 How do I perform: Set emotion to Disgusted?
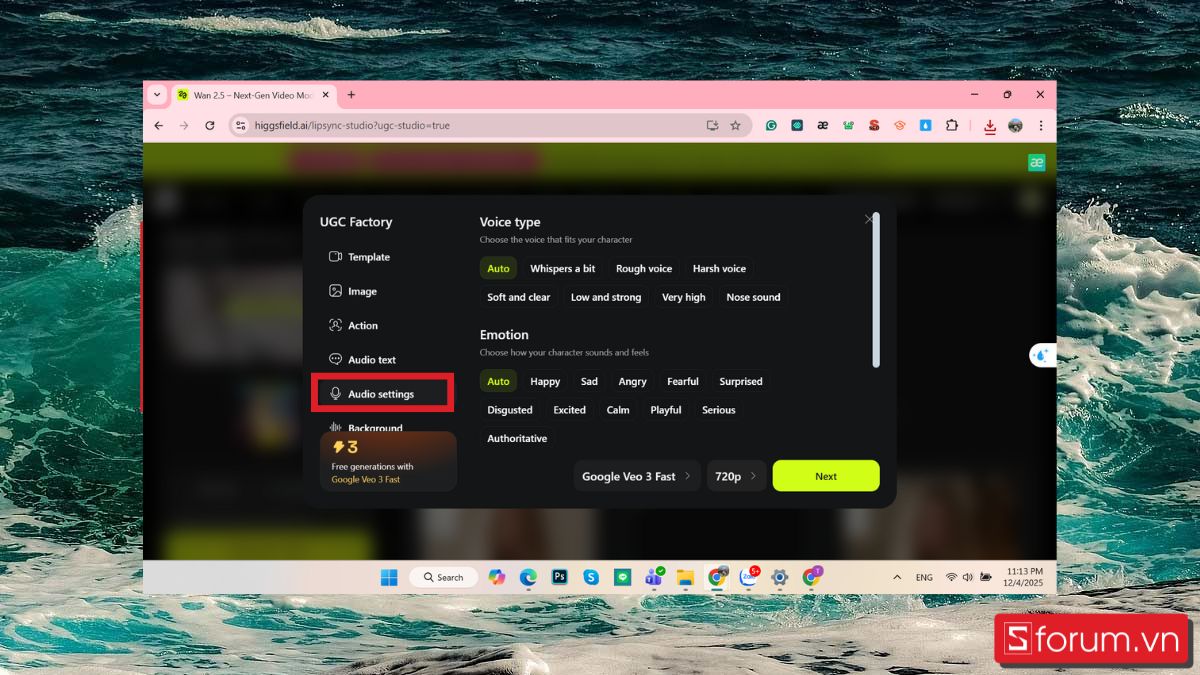(510, 410)
